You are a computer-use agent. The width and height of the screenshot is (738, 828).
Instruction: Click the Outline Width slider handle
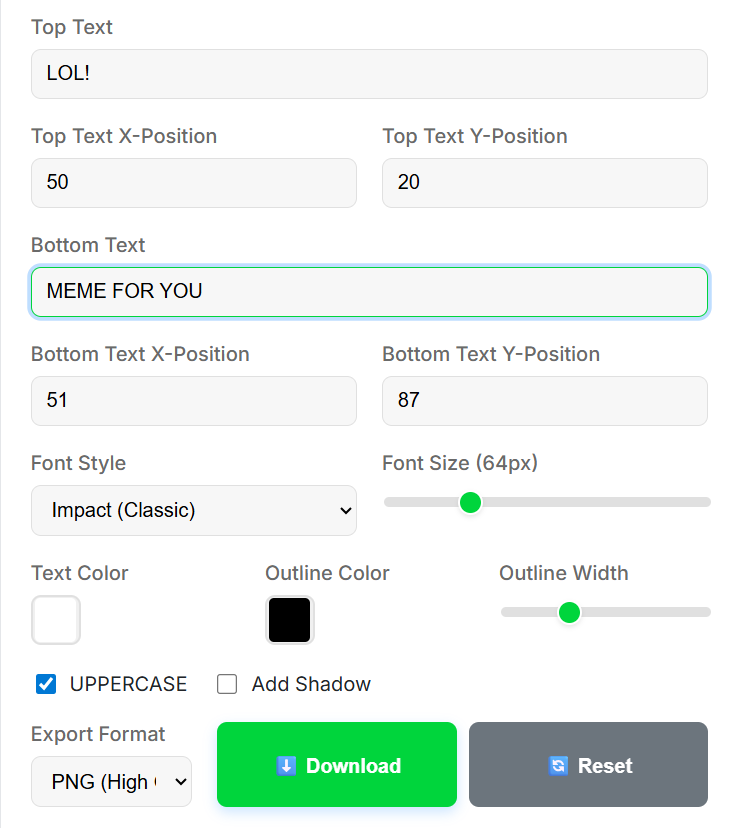point(569,612)
